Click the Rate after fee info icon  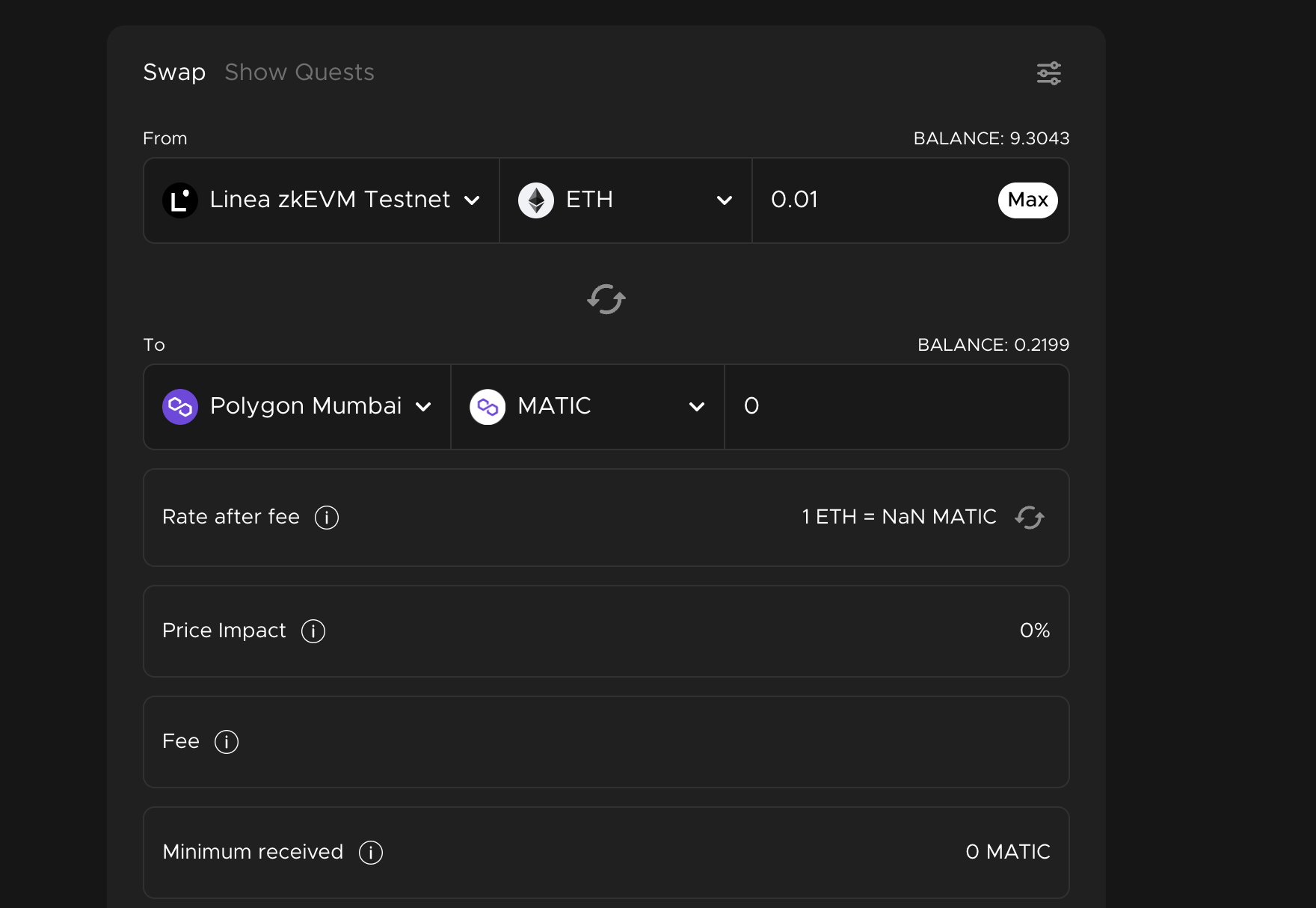[x=327, y=518]
